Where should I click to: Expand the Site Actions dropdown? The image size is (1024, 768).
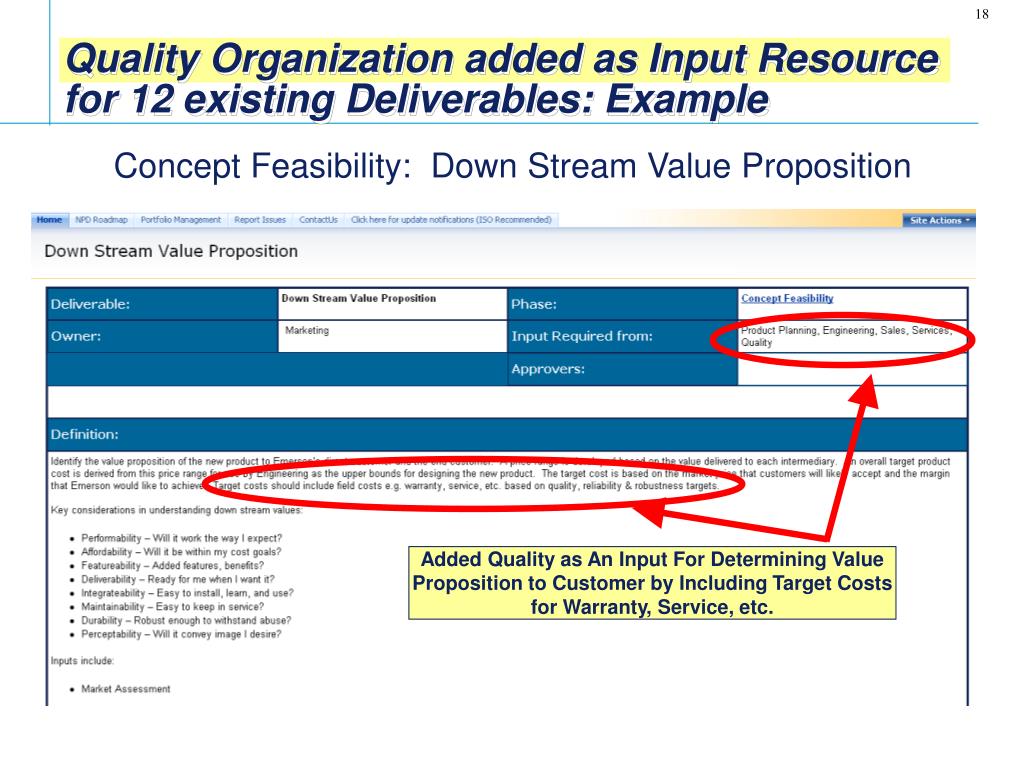point(939,221)
